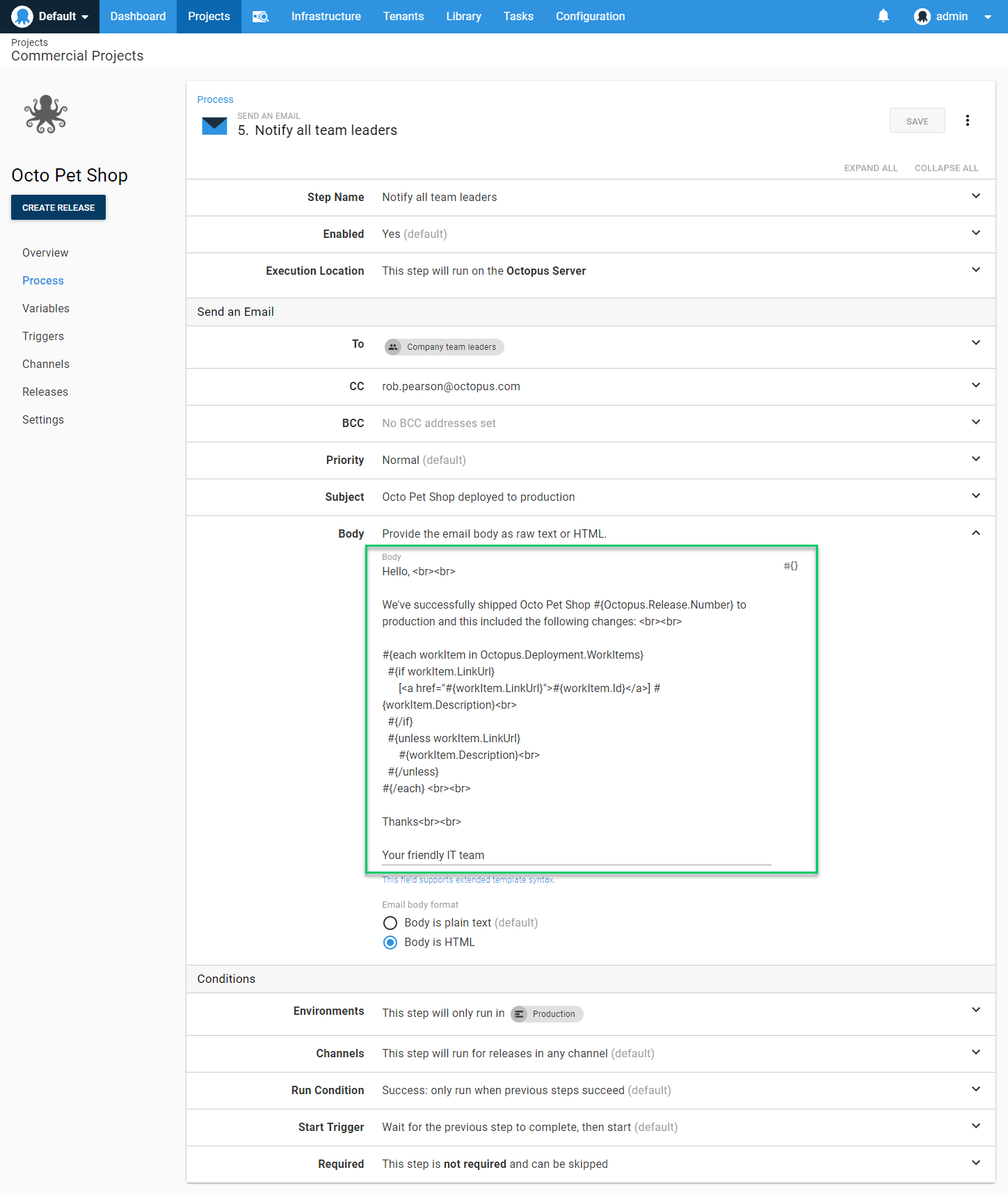Open Infrastructure in top navigation
The image size is (1008, 1195).
(x=326, y=17)
